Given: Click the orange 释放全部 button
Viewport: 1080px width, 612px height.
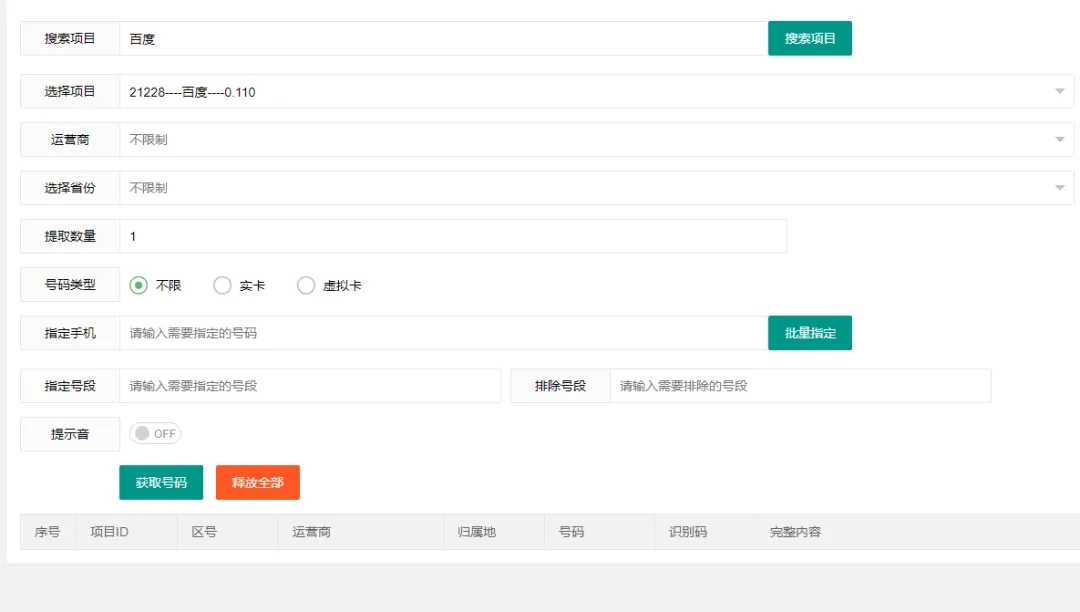Looking at the screenshot, I should (x=257, y=483).
